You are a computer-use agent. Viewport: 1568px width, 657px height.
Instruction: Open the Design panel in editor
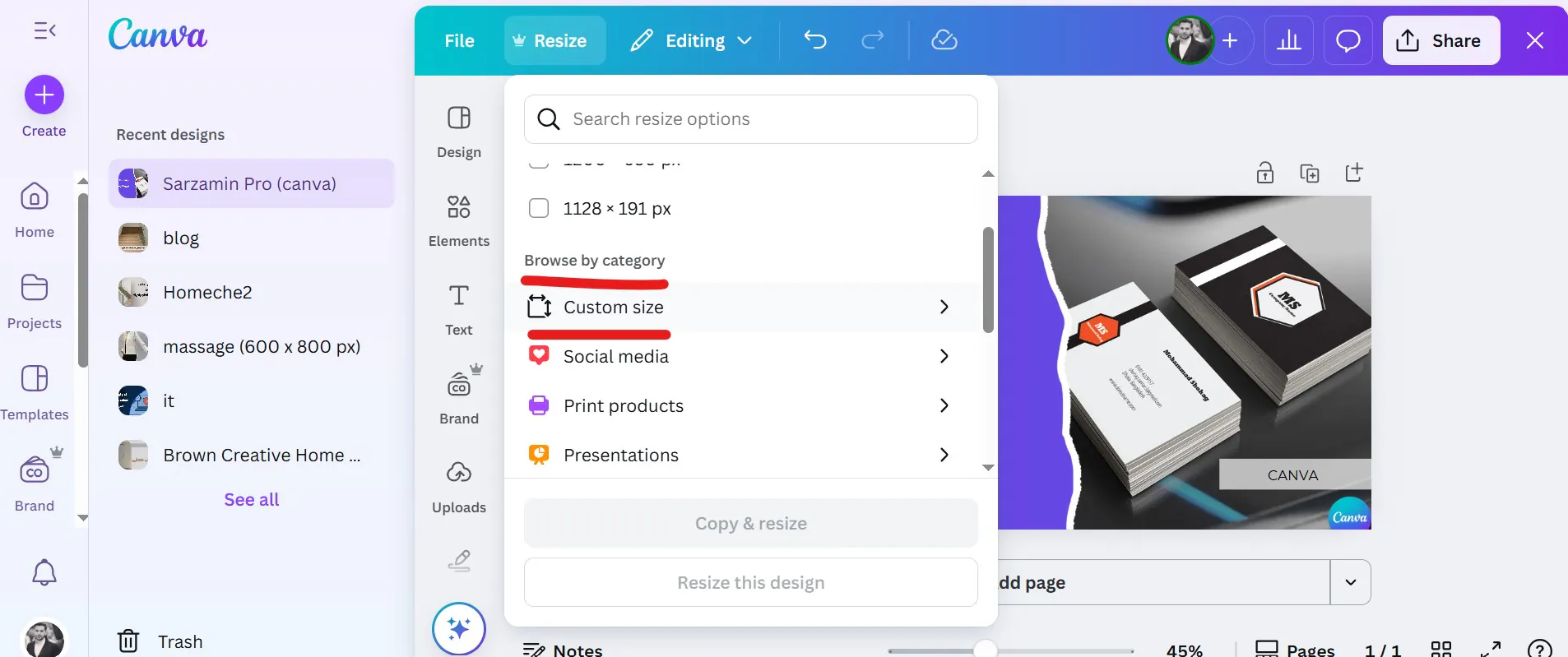pos(459,132)
